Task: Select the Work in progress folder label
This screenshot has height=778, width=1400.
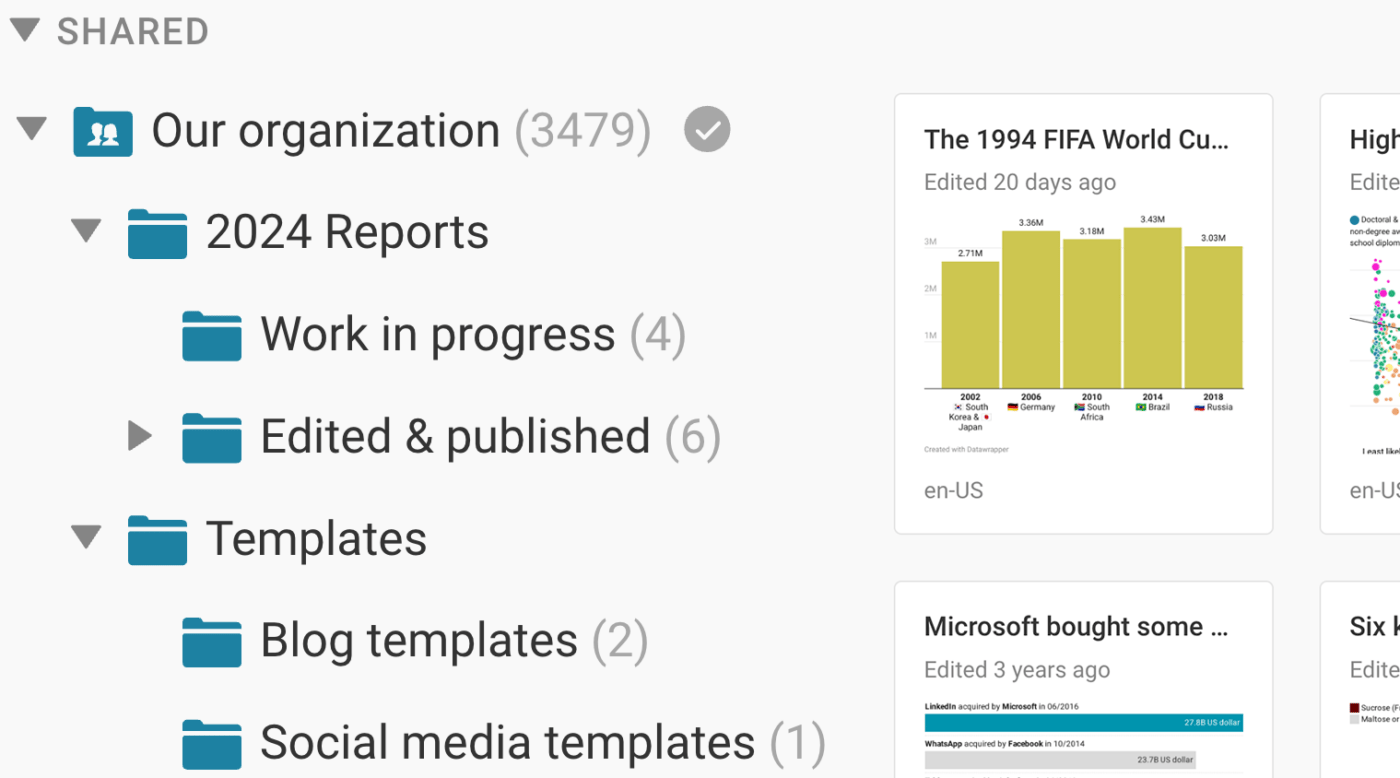Action: pyautogui.click(x=437, y=334)
